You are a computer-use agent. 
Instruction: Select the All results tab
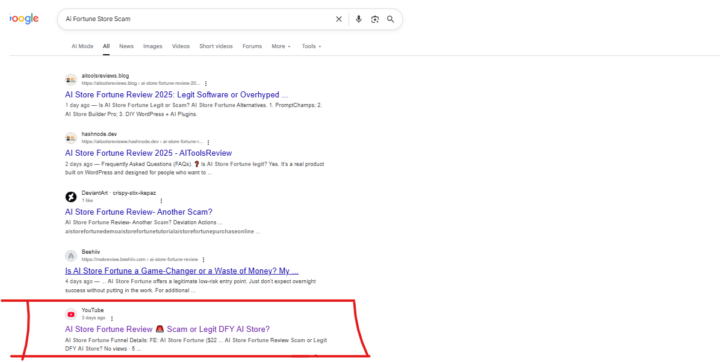coord(106,46)
